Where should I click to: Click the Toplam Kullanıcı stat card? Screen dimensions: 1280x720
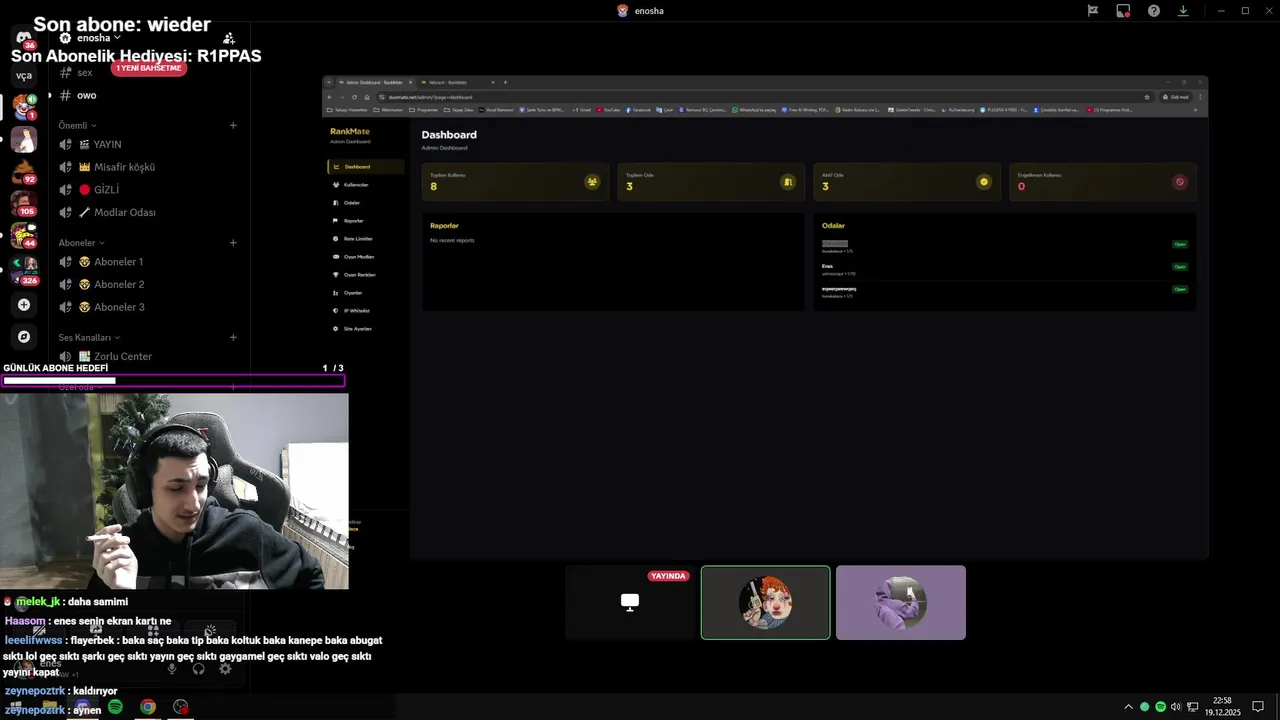click(515, 182)
